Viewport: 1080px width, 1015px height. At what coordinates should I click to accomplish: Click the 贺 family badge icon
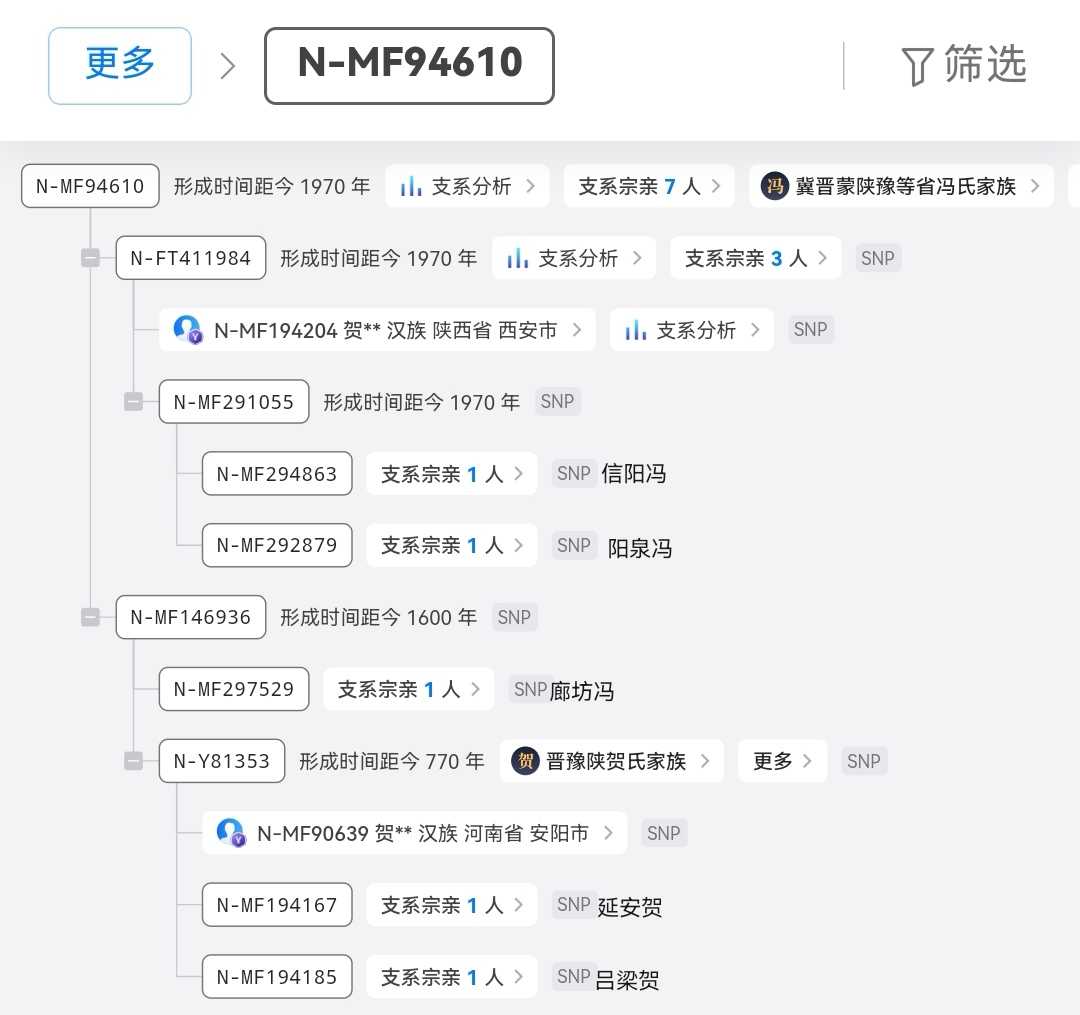point(525,761)
